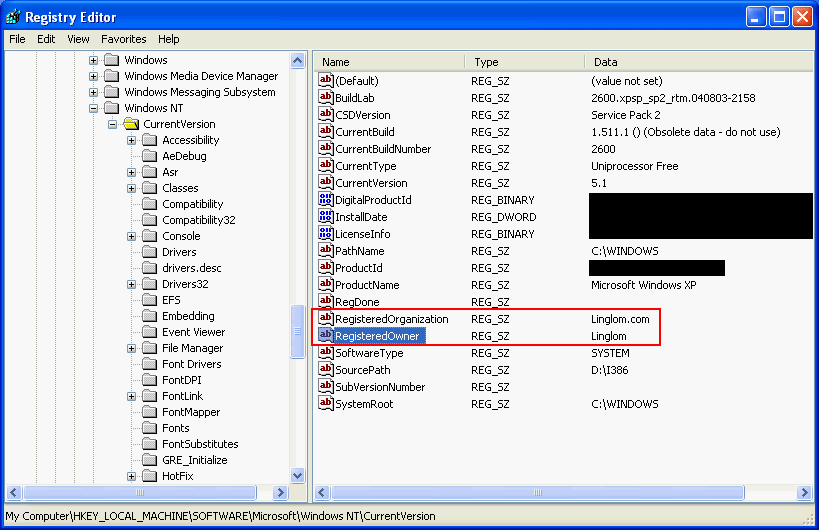Image resolution: width=819 pixels, height=530 pixels.
Task: Collapse the Windows NT key
Action: (x=93, y=108)
